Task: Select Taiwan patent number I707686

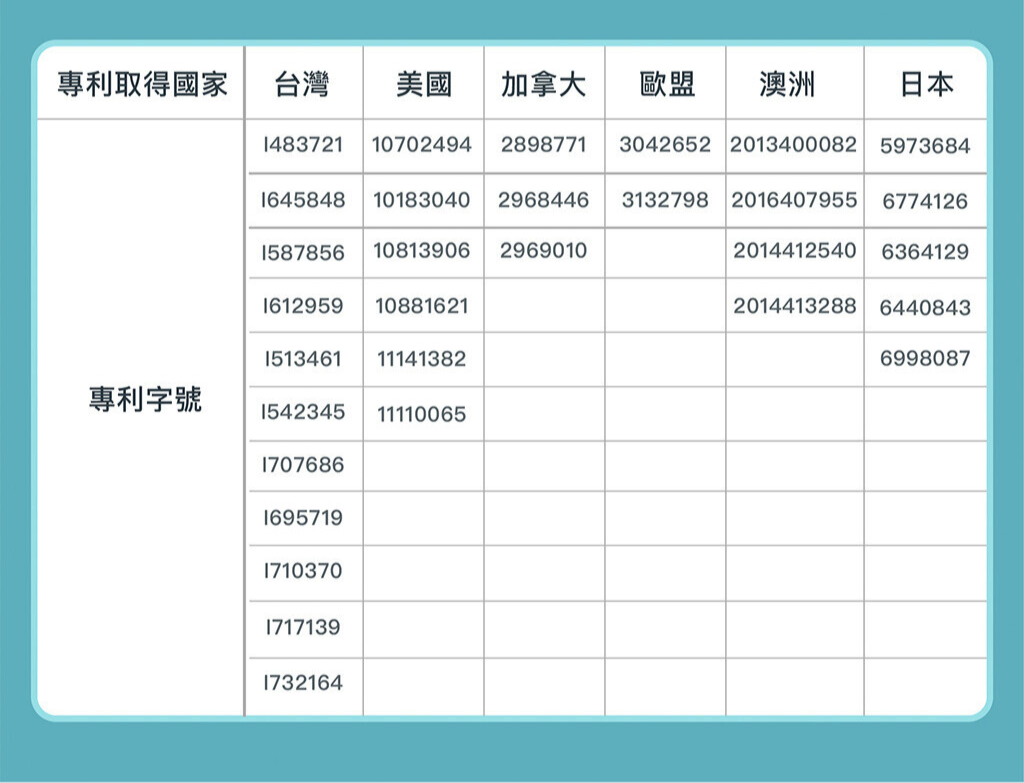Action: click(x=302, y=465)
